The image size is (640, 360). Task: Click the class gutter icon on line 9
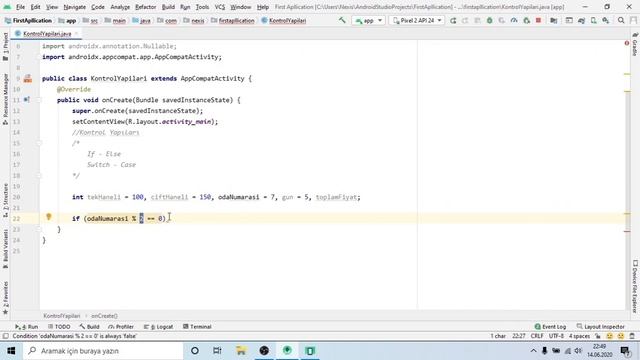[27, 78]
